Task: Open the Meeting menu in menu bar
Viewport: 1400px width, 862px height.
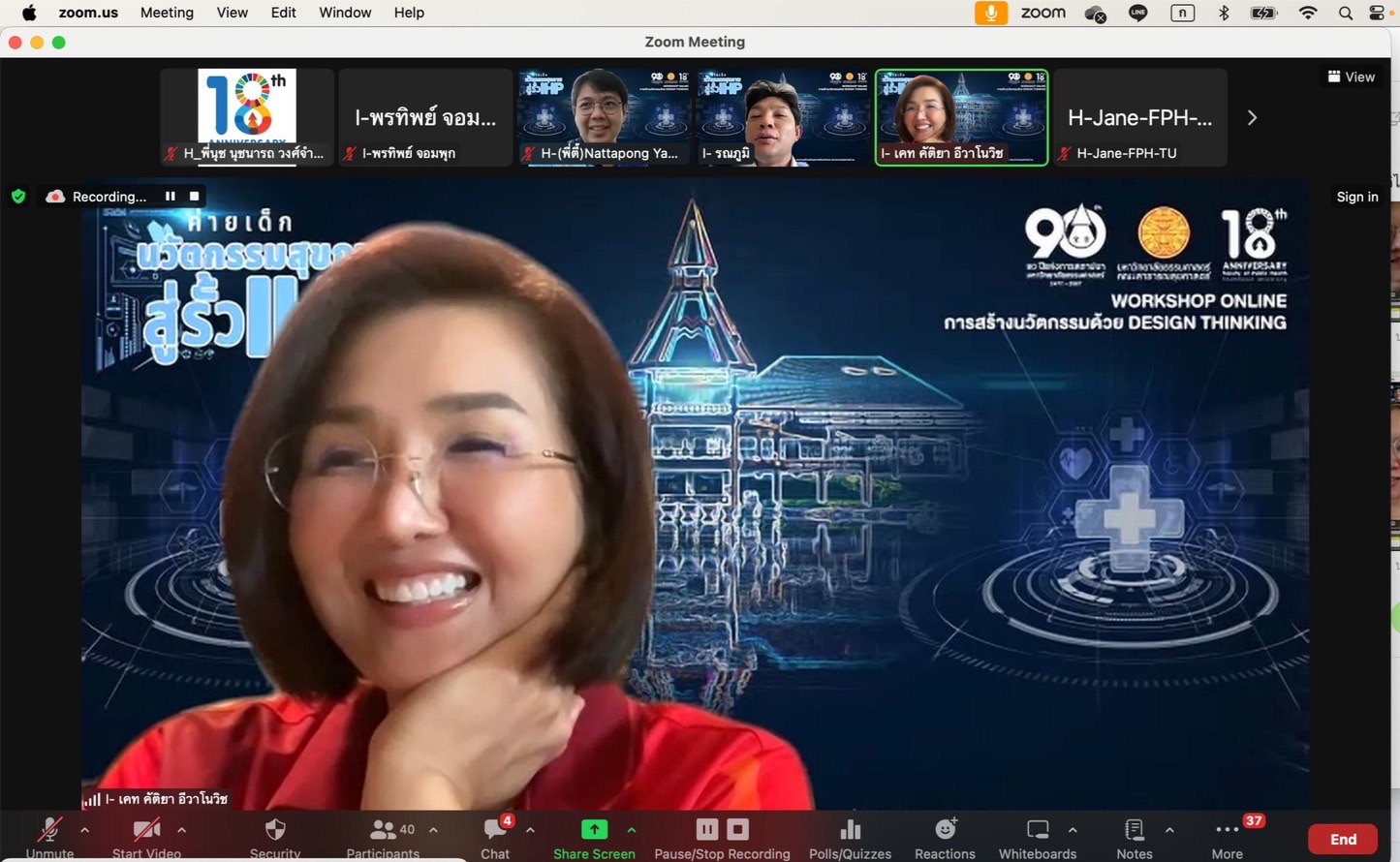Action: pyautogui.click(x=167, y=13)
